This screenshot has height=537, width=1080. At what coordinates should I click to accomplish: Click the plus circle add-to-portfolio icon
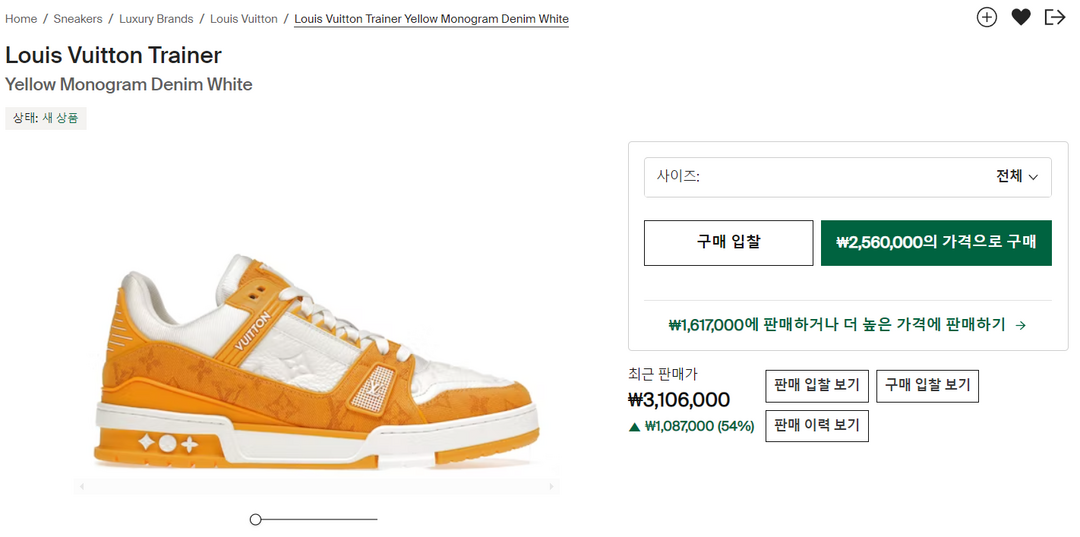[987, 17]
